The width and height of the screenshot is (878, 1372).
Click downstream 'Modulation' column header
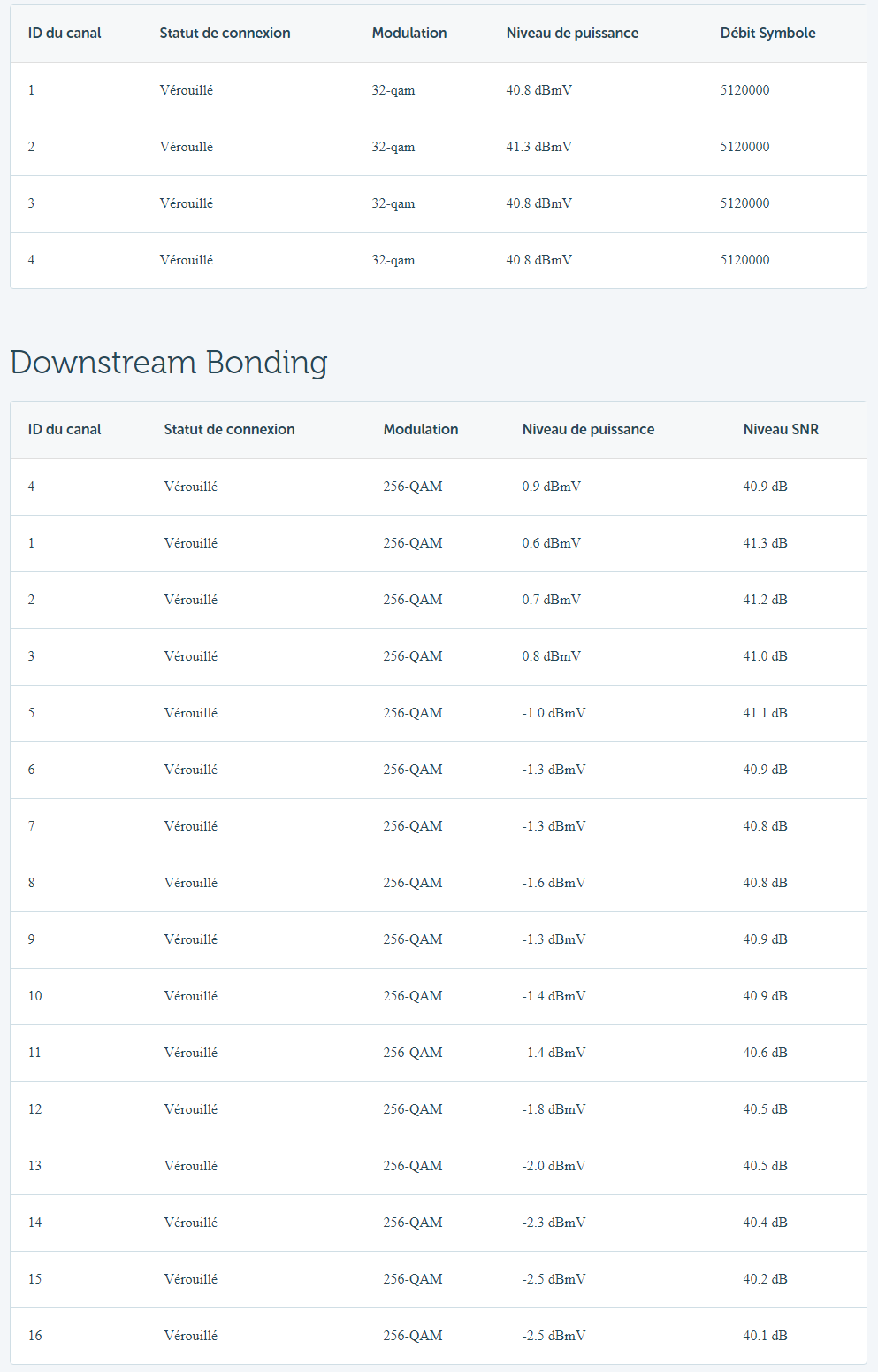pyautogui.click(x=421, y=430)
